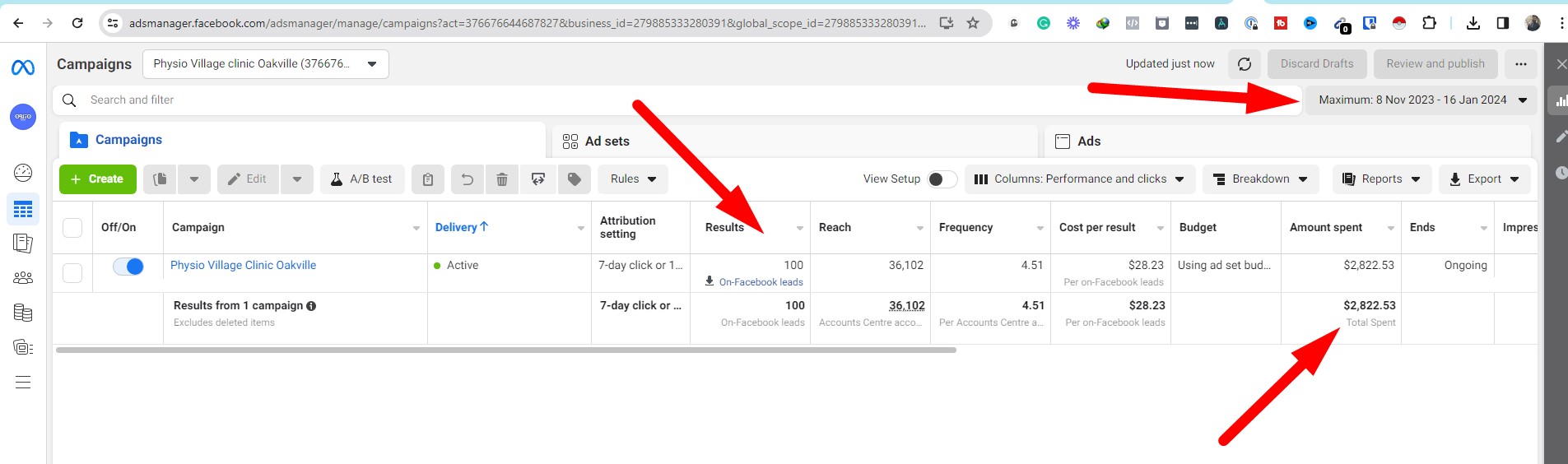Click the Search and filter field
1568x464 pixels.
[677, 100]
